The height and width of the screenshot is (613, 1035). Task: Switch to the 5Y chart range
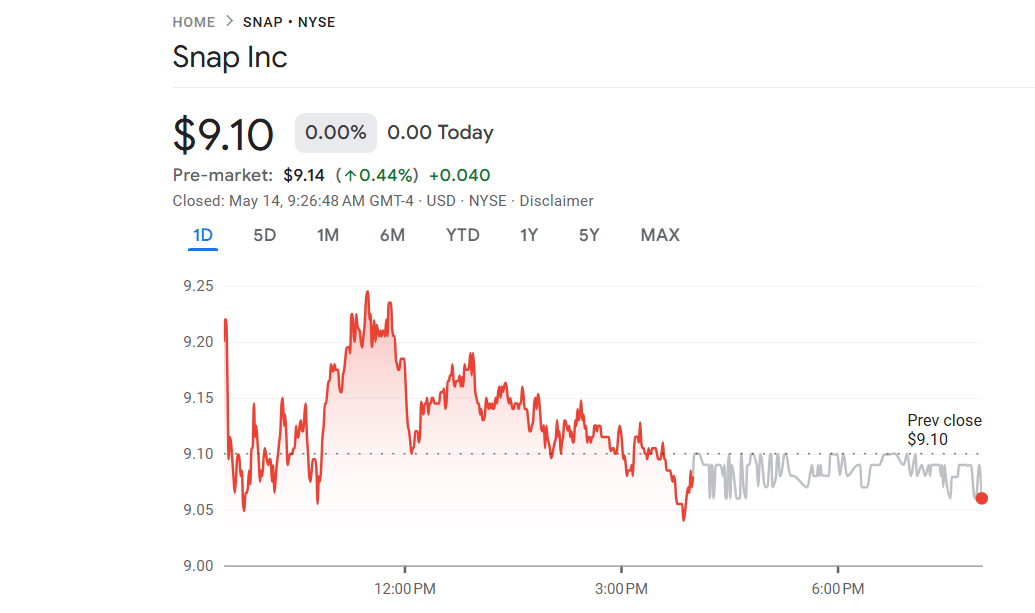pos(589,236)
